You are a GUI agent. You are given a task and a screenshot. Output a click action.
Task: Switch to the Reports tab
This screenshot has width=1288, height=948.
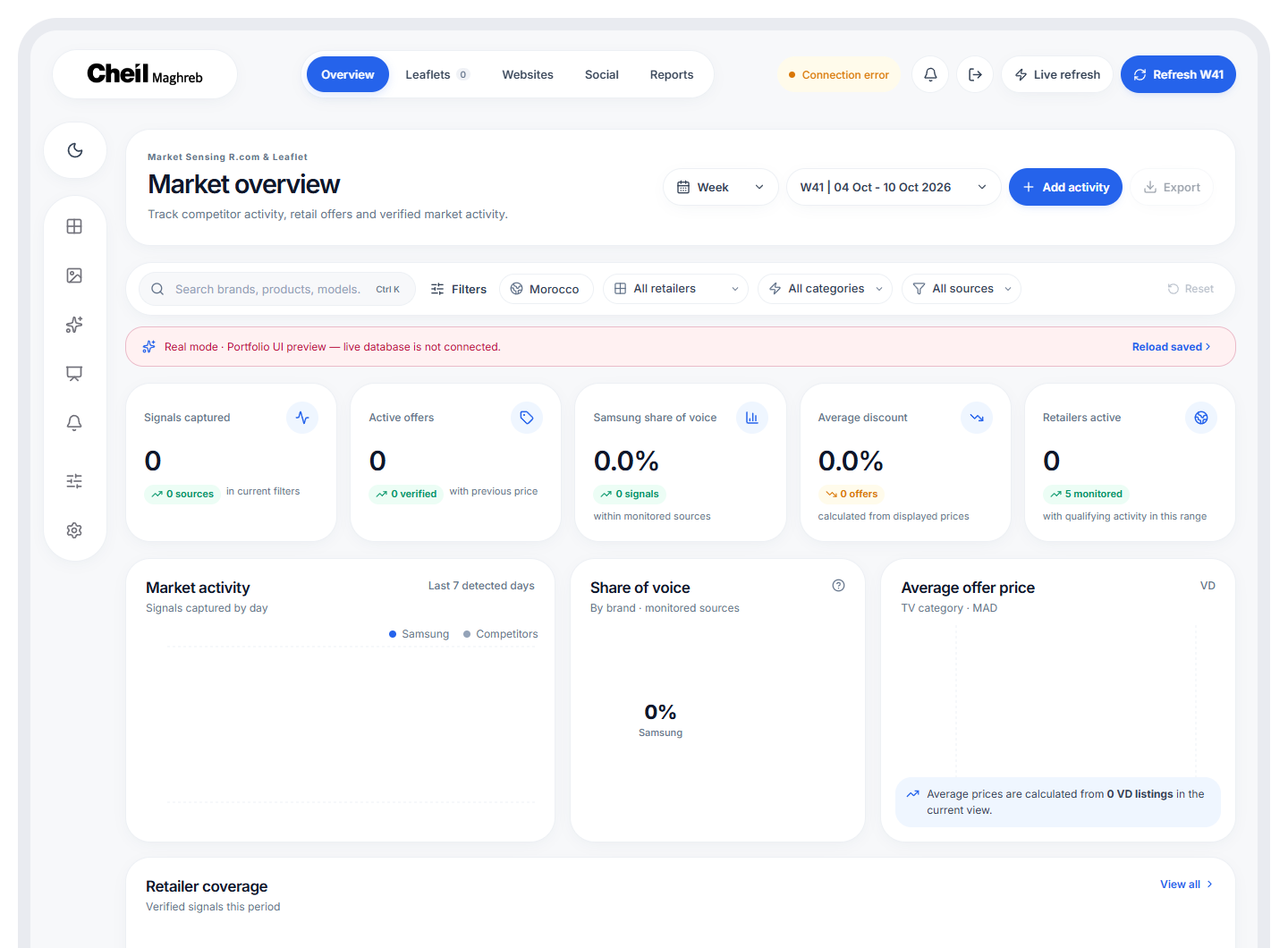672,74
